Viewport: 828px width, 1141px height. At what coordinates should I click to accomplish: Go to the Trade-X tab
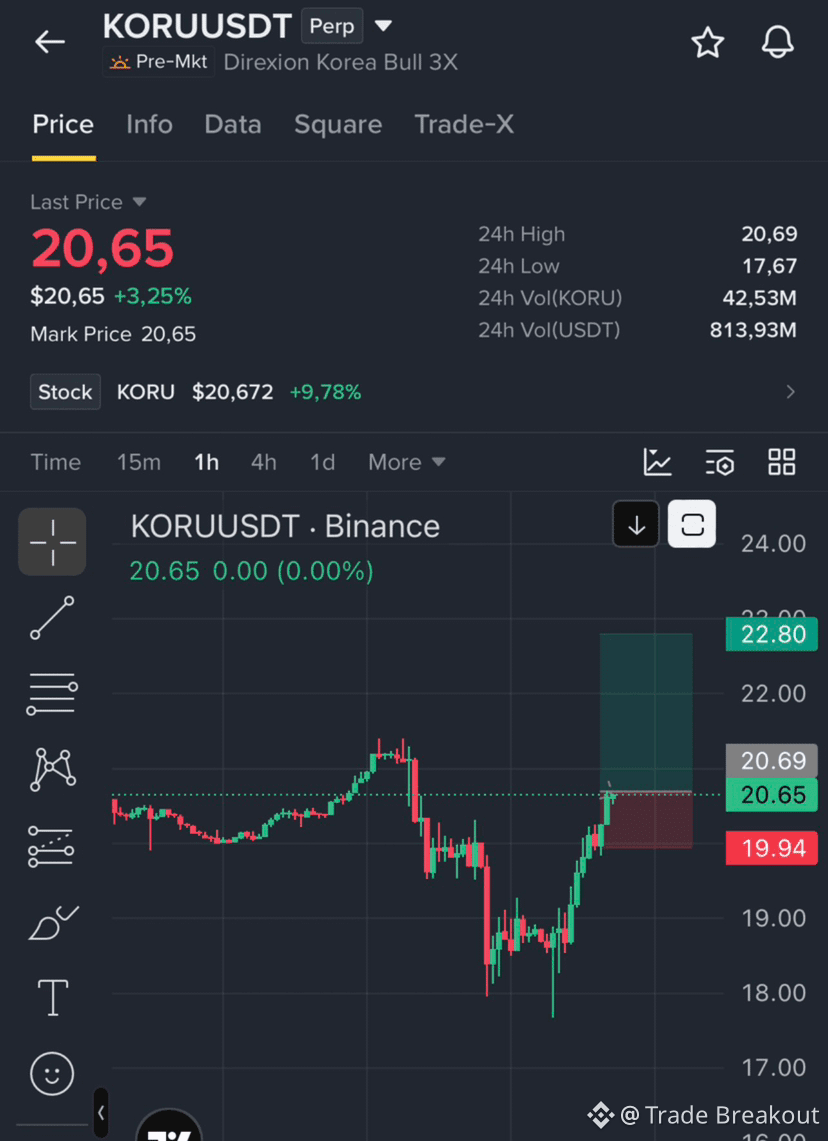(464, 124)
